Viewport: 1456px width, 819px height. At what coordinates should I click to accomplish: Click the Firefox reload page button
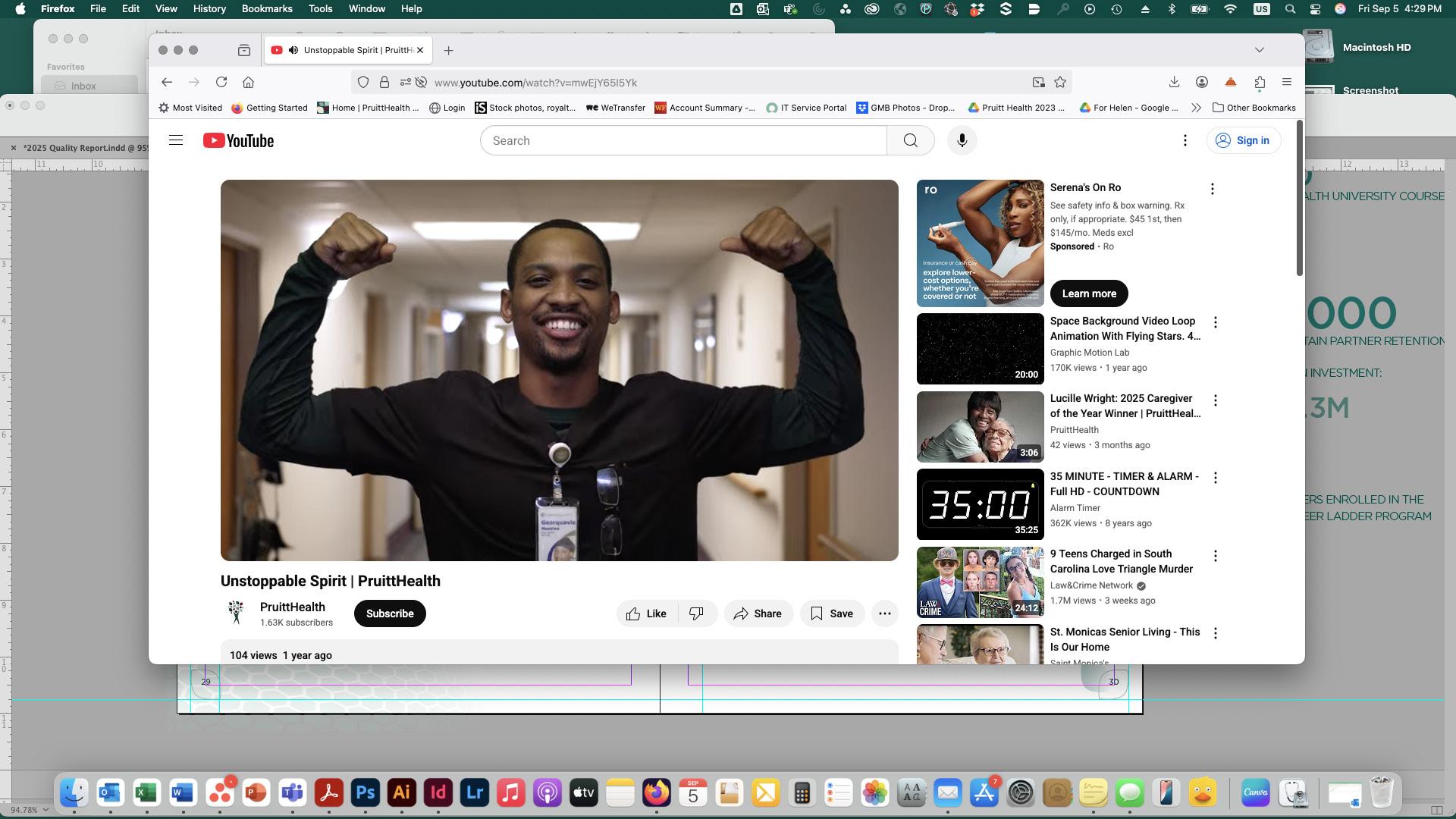coord(221,82)
